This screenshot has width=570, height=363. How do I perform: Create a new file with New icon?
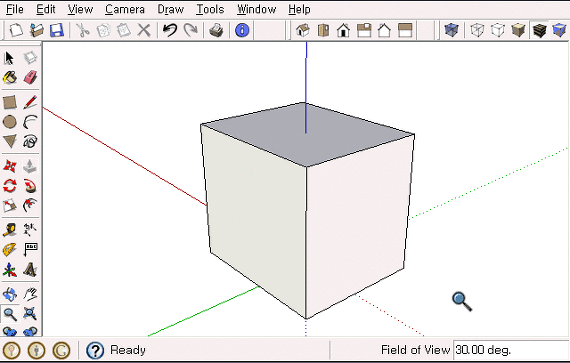click(16, 30)
